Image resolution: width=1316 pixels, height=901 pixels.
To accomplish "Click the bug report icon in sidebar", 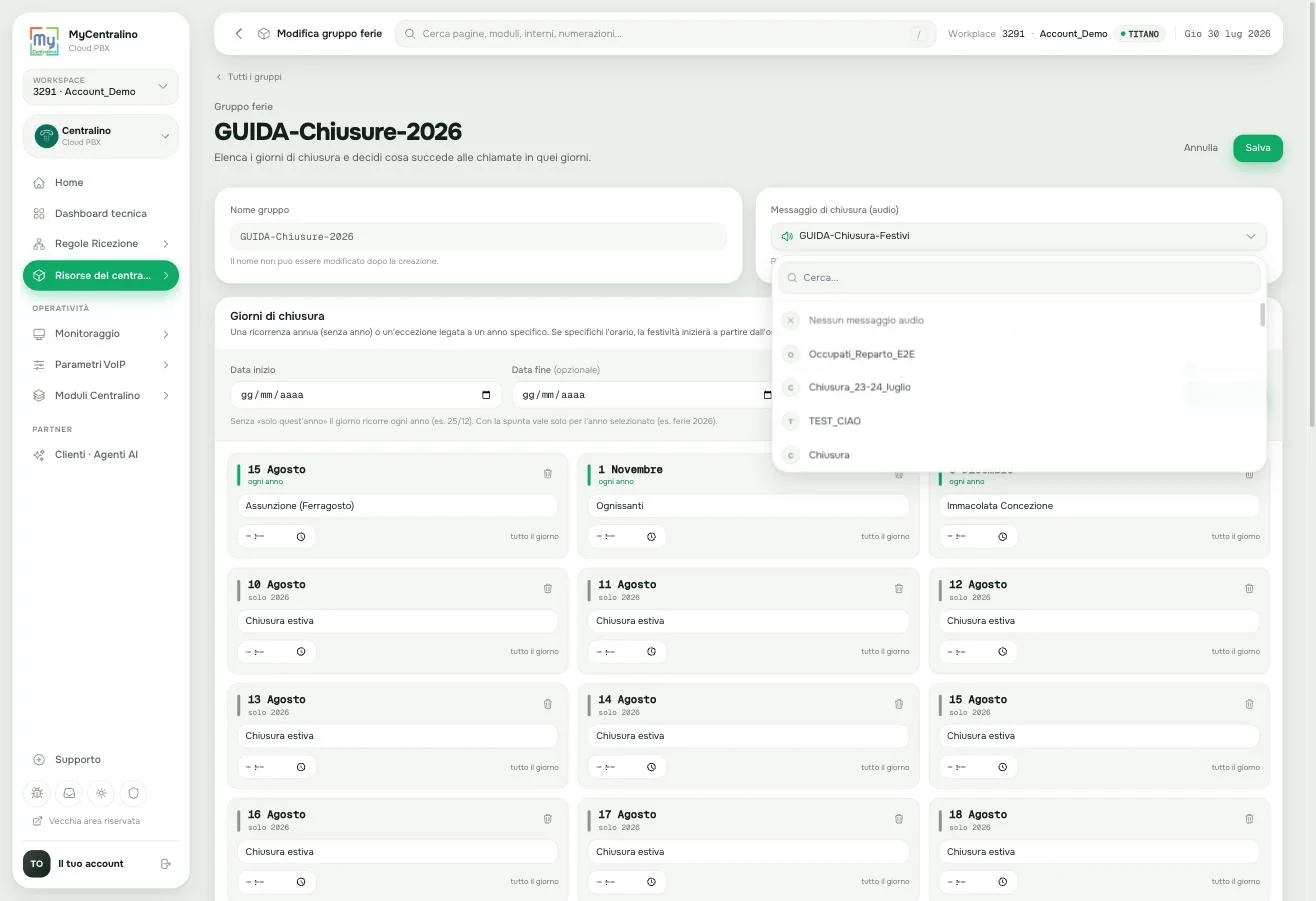I will (x=38, y=793).
